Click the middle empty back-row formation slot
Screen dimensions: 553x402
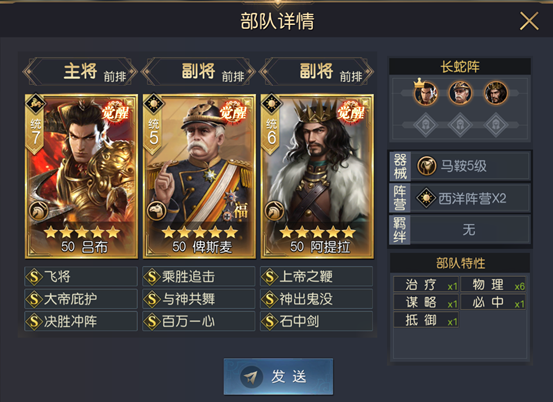pos(460,125)
